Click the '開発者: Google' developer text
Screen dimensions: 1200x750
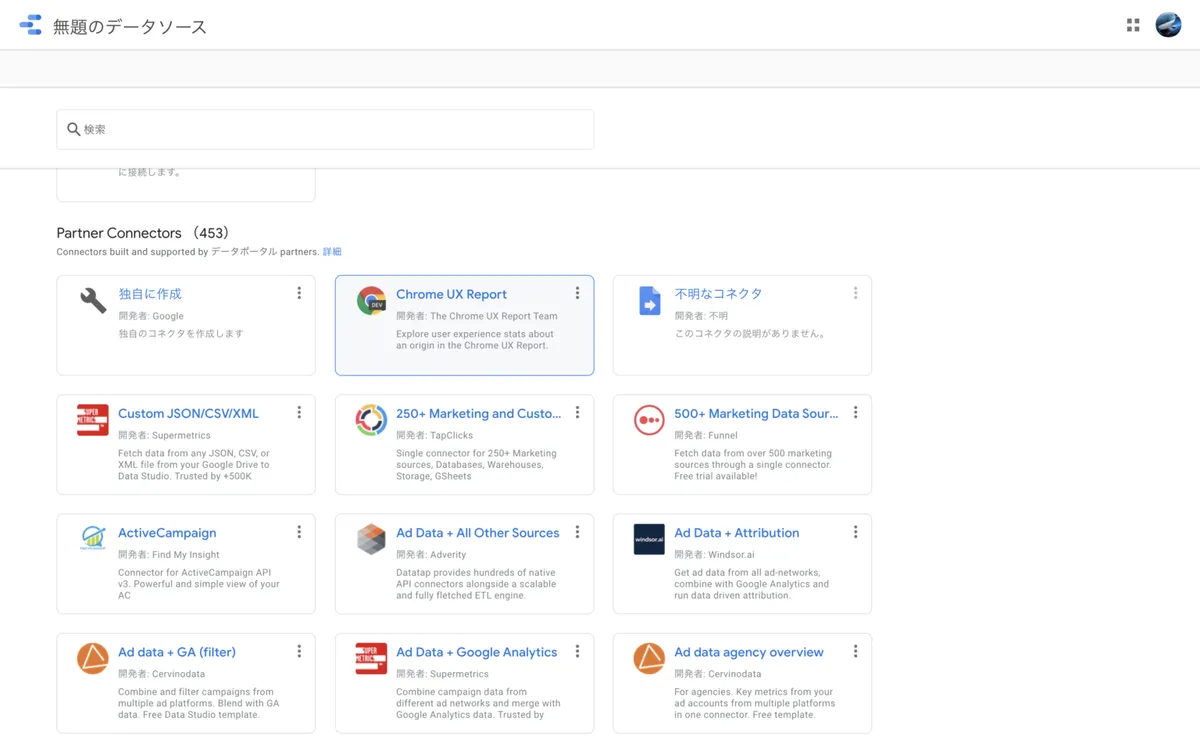(x=151, y=316)
